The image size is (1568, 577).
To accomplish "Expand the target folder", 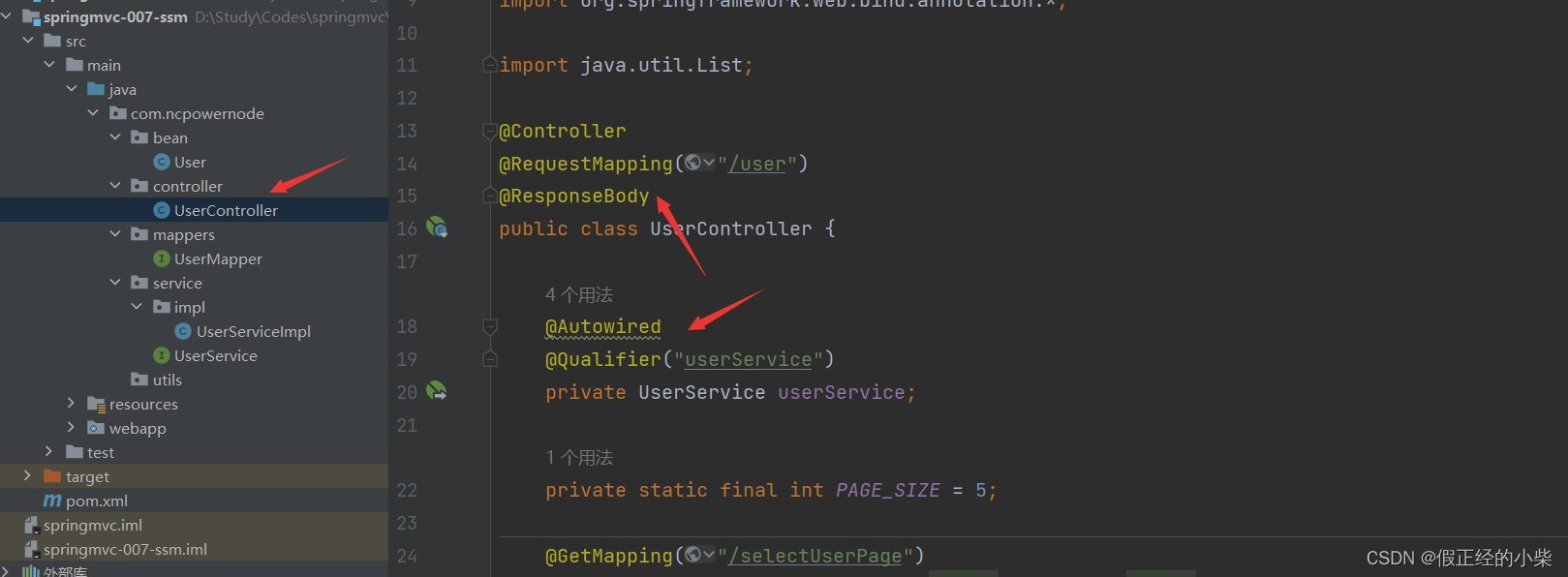I will point(27,475).
